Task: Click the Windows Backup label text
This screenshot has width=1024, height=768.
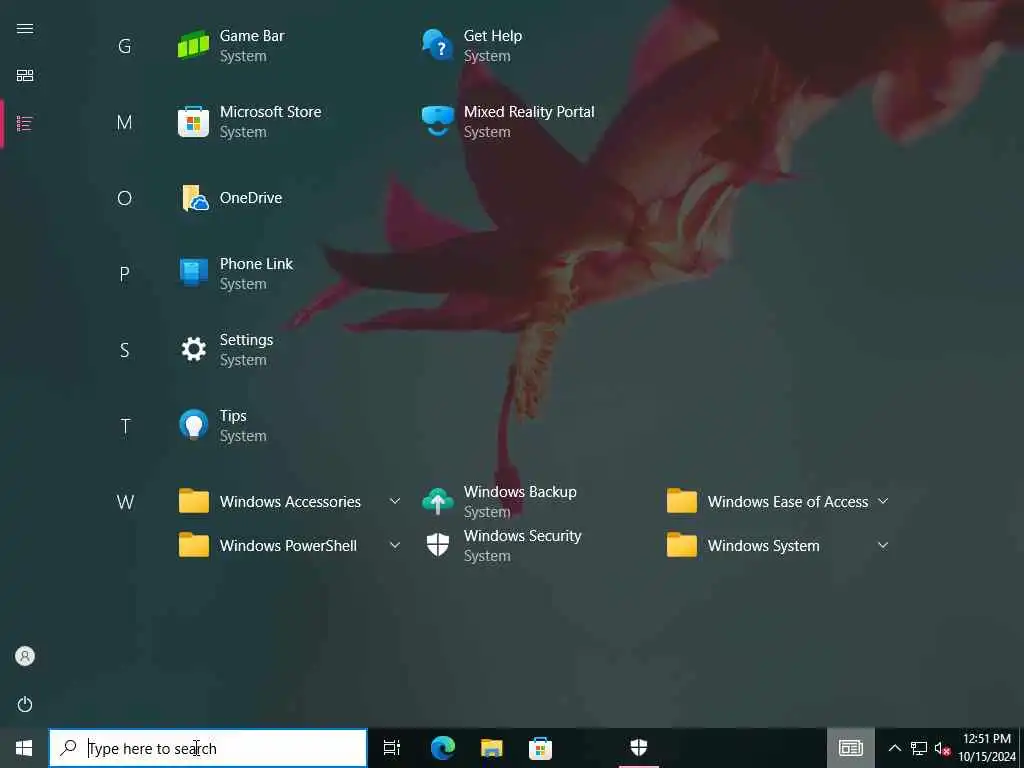Action: pos(520,492)
